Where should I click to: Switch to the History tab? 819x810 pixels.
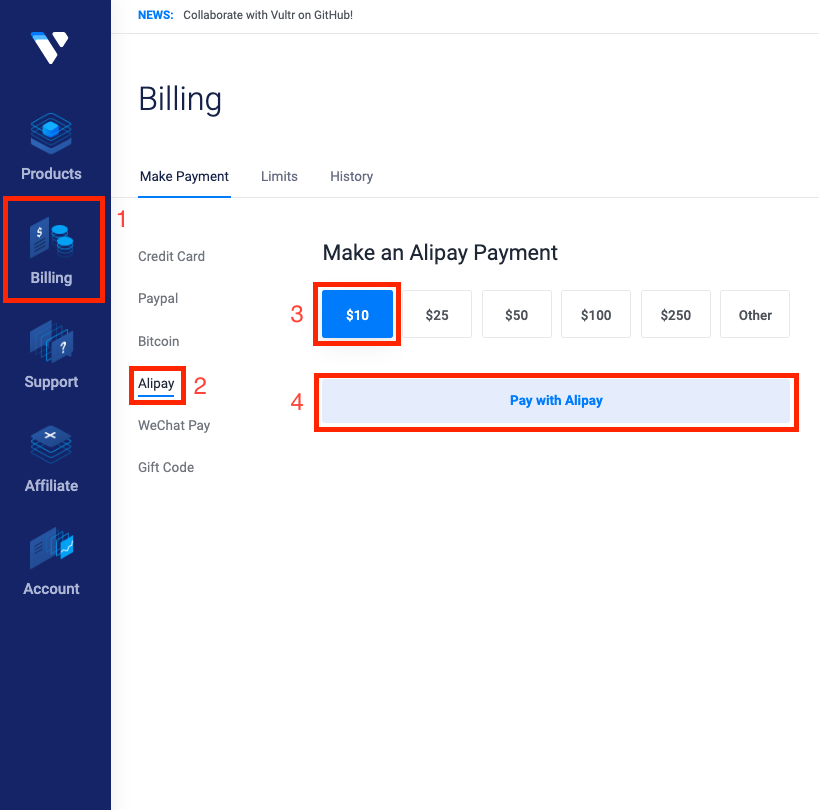click(x=352, y=177)
